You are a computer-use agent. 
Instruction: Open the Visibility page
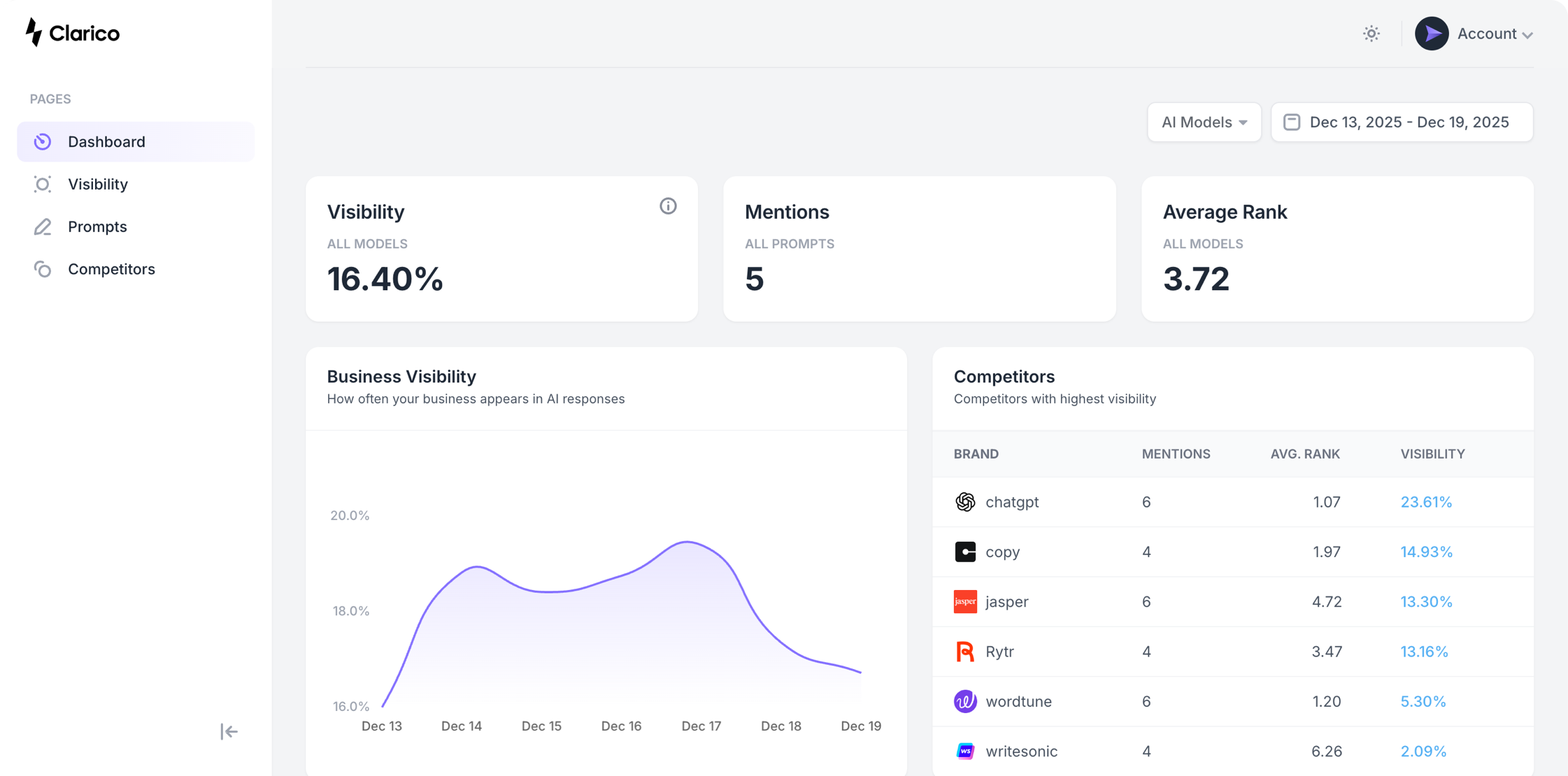tap(98, 185)
